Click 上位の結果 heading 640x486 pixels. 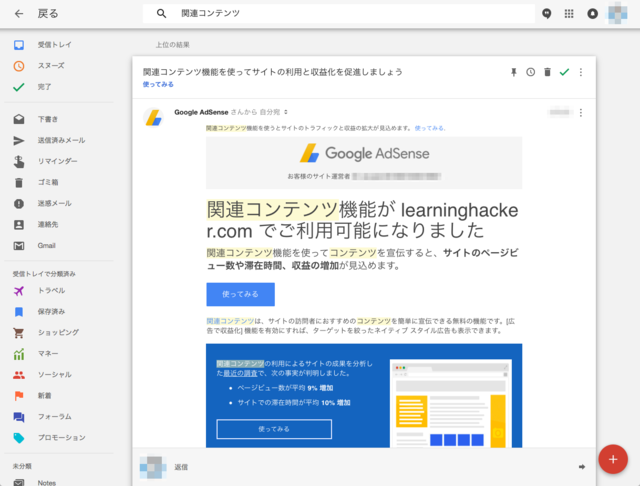pos(172,45)
